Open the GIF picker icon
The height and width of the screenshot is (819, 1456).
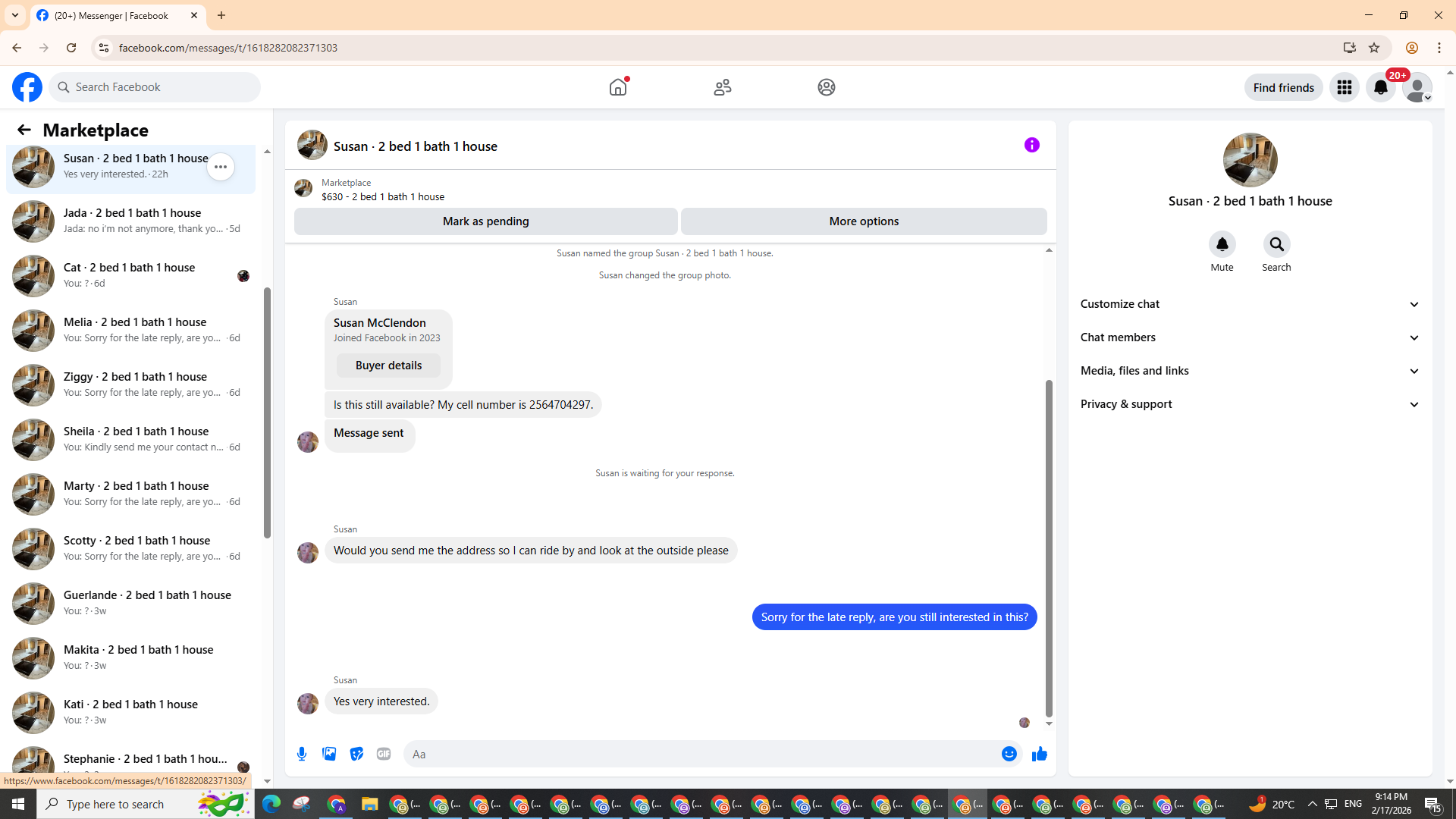pyautogui.click(x=384, y=754)
